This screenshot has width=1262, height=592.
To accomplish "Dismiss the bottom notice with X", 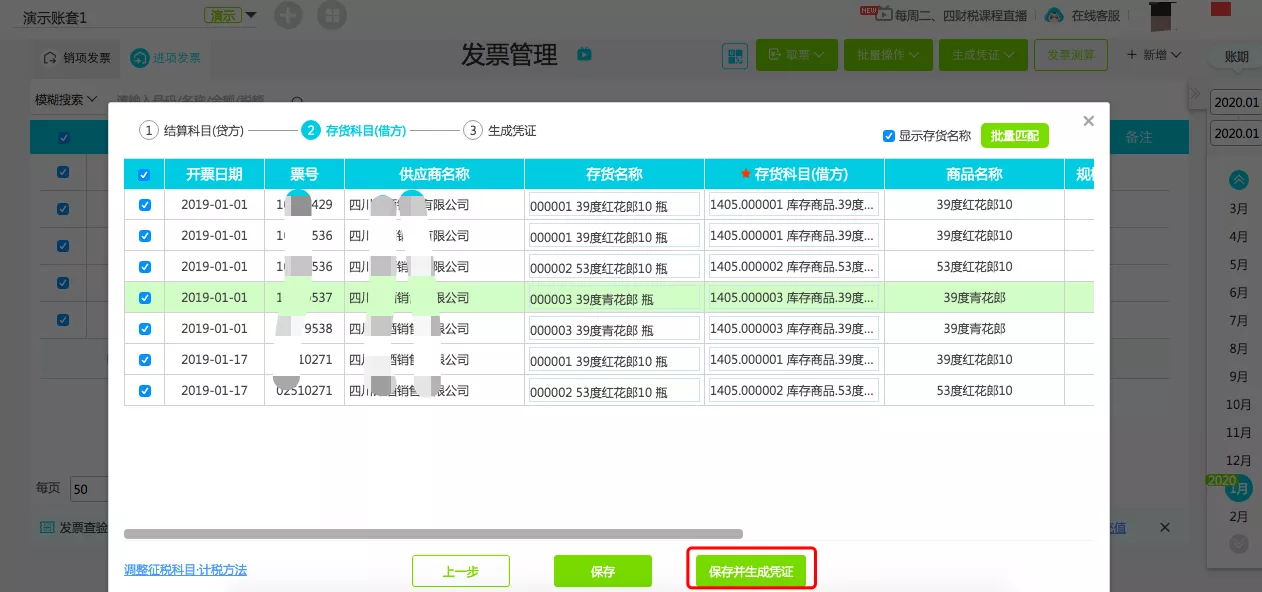I will (1164, 527).
